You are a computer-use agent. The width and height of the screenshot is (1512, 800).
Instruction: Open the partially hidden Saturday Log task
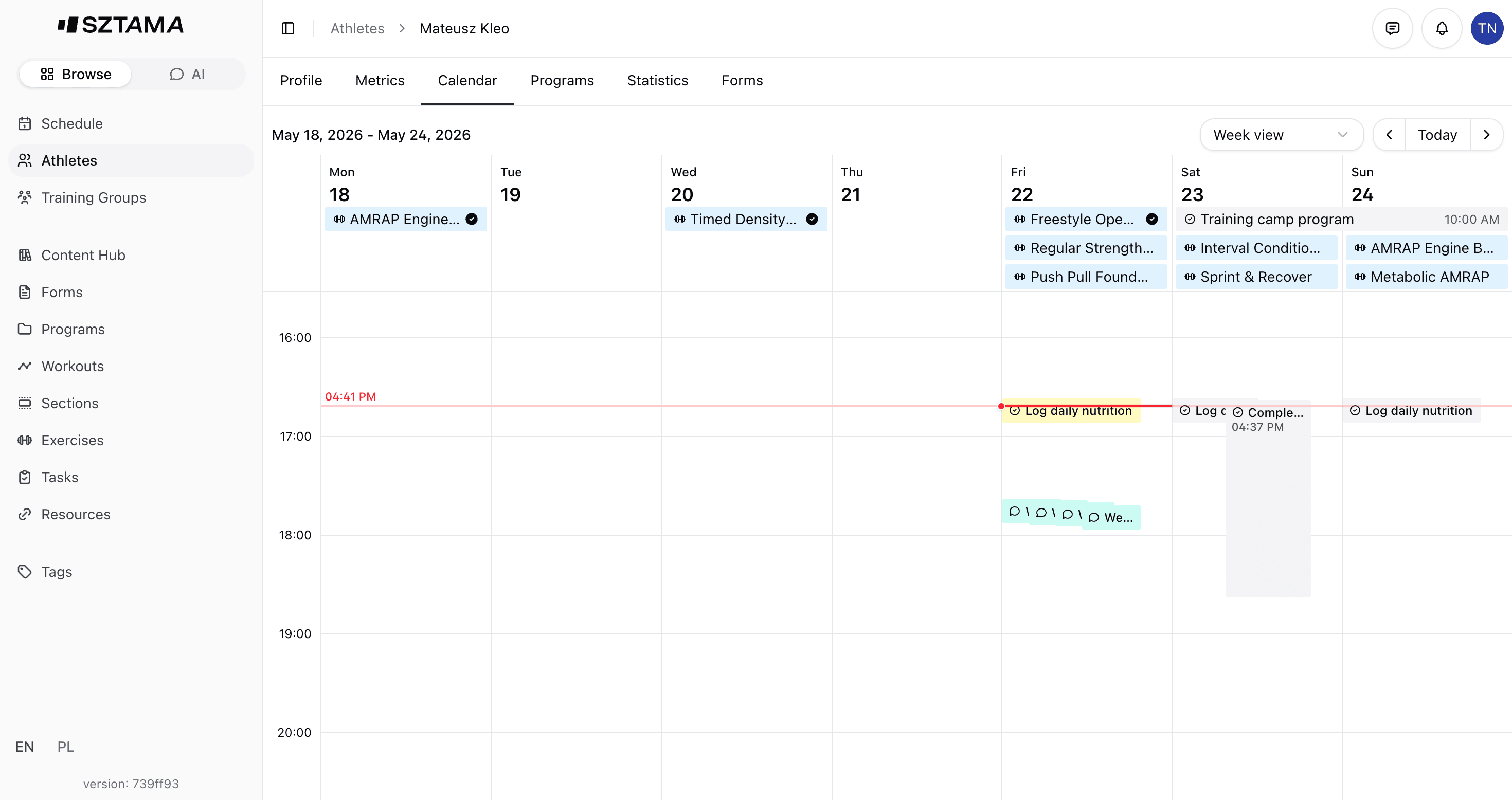[x=1199, y=410]
